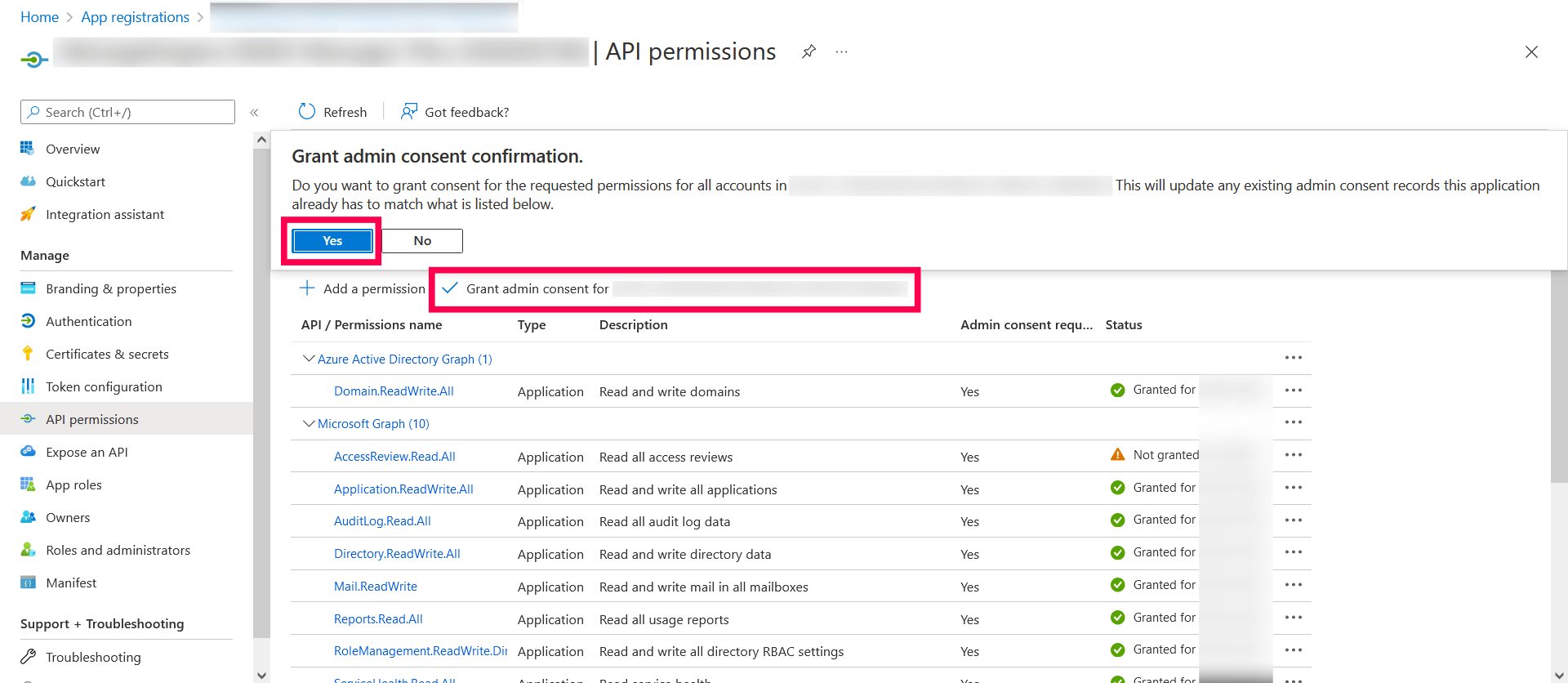This screenshot has width=1568, height=683.
Task: Click the Certificates & secrets key icon
Action: (28, 353)
